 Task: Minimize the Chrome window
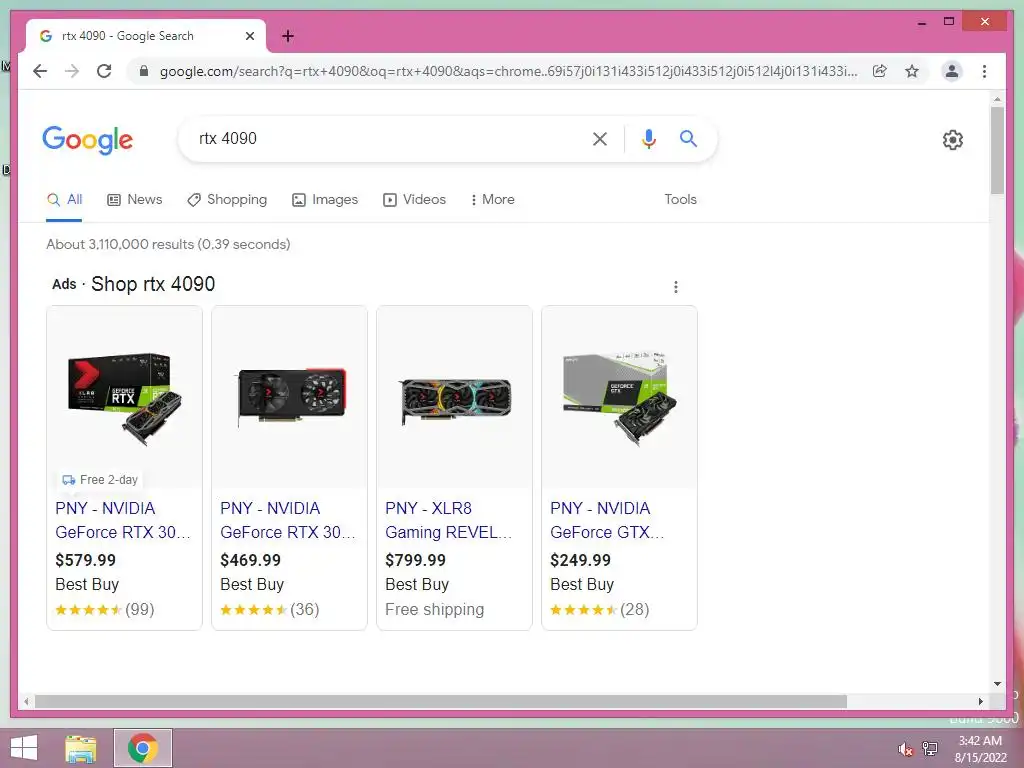(921, 22)
